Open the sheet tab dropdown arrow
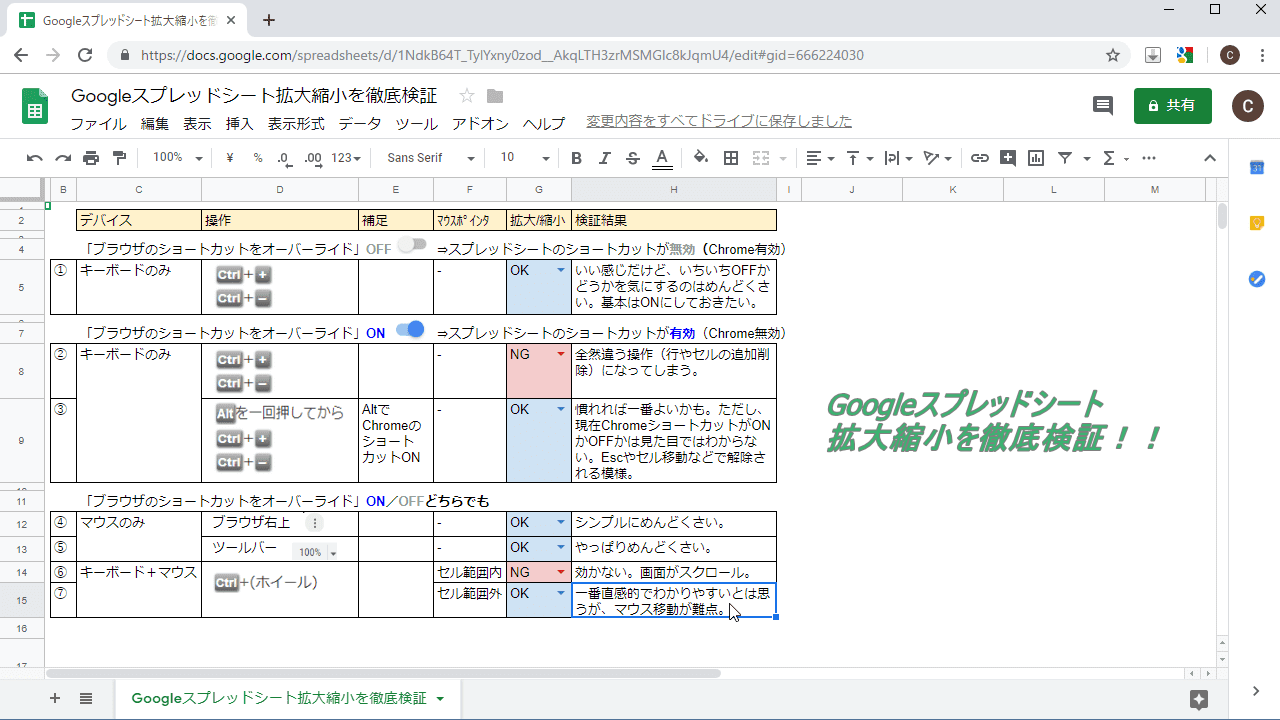The width and height of the screenshot is (1280, 720). [440, 699]
